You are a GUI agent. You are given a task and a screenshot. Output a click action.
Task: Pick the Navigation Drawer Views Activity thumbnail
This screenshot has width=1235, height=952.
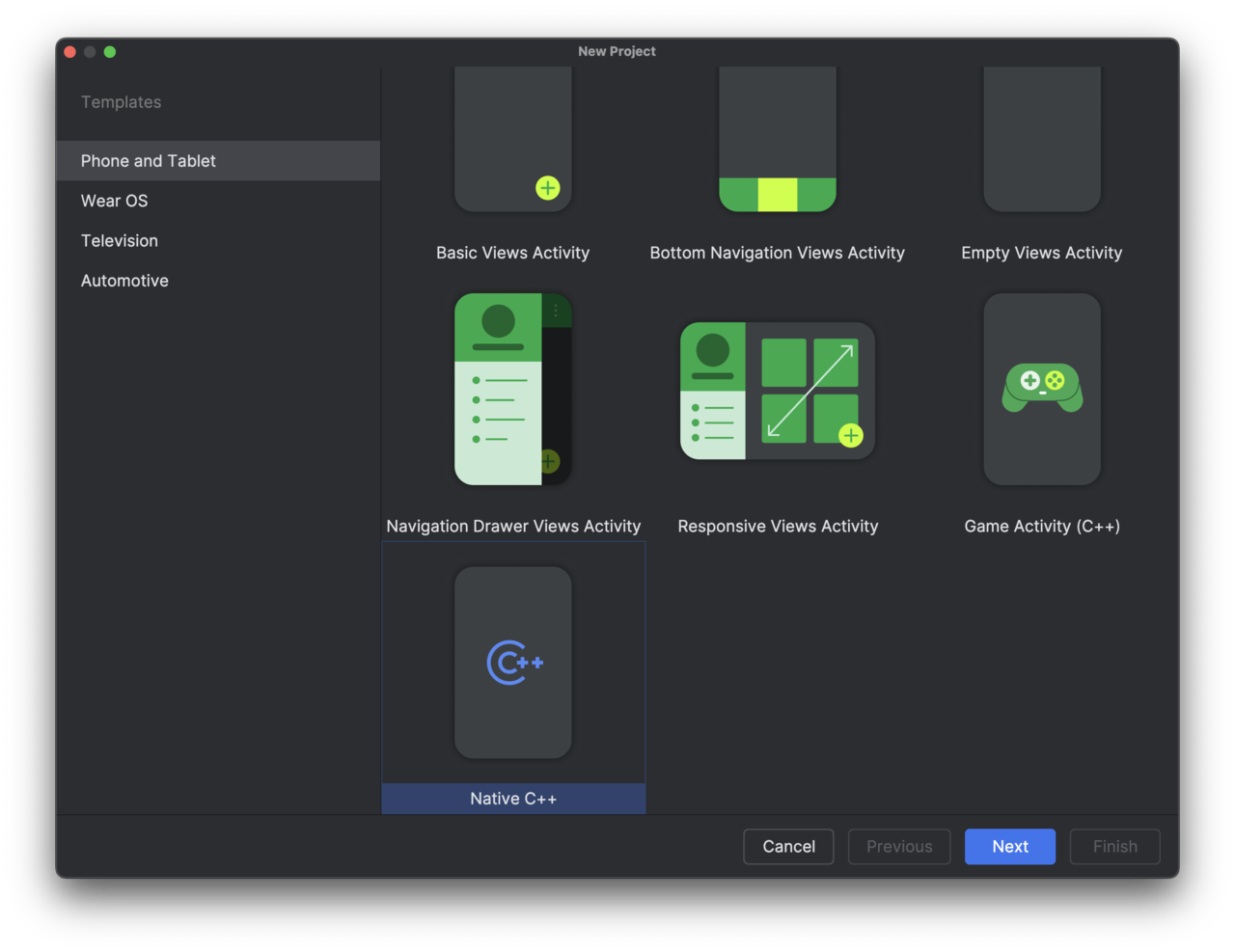(x=513, y=390)
